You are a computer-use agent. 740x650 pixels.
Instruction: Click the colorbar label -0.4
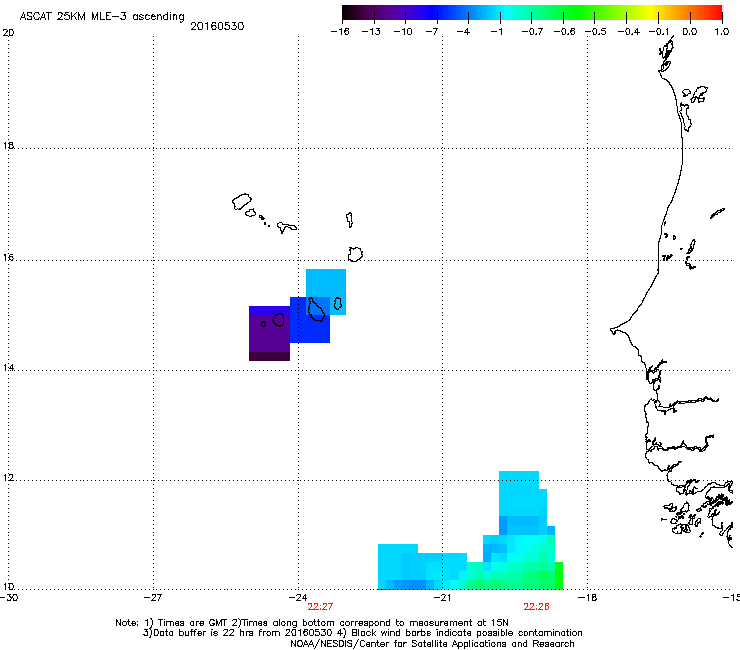click(629, 32)
